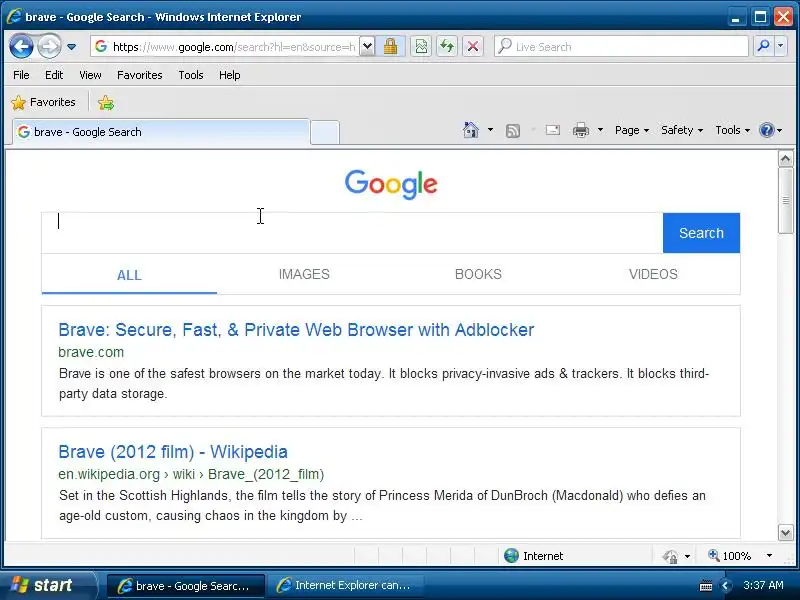Click the Print icon

click(581, 130)
